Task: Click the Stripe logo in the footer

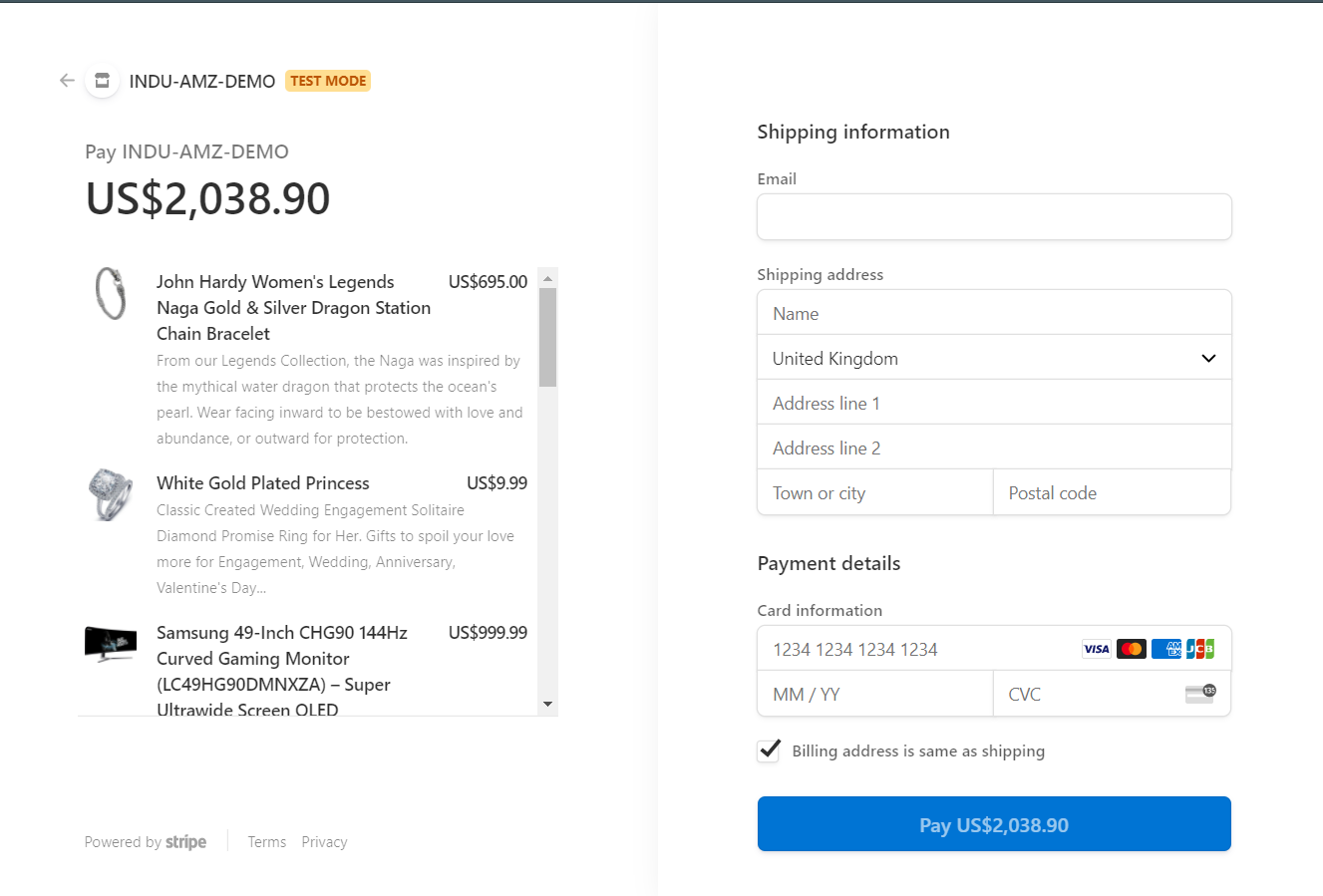Action: pyautogui.click(x=185, y=841)
